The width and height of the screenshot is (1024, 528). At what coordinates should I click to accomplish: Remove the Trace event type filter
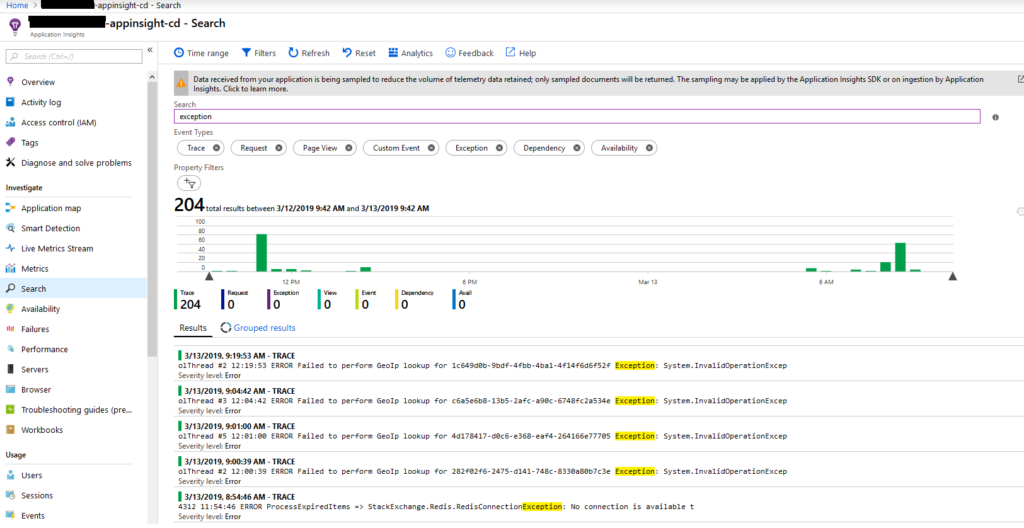coord(216,148)
